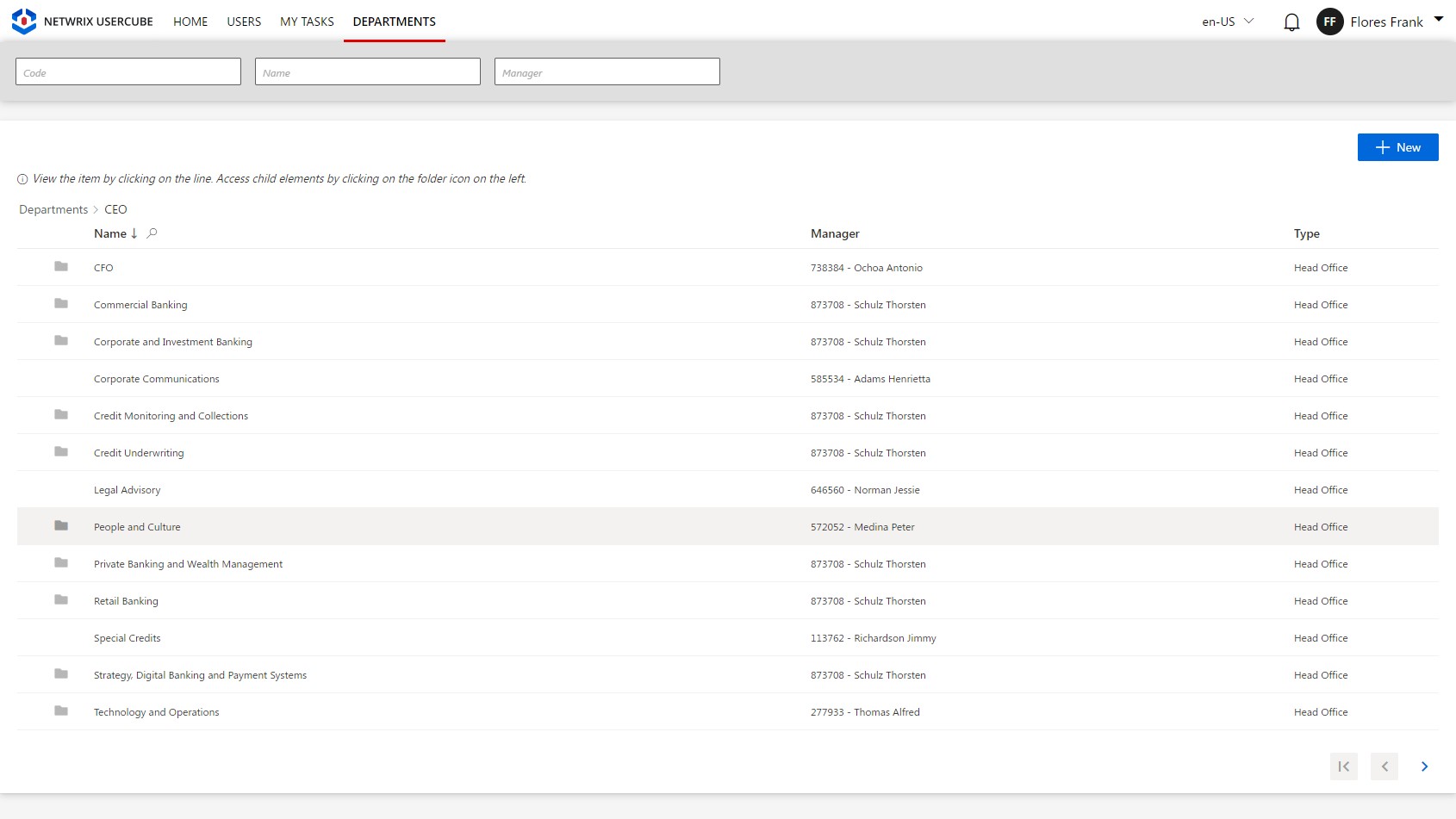Click the FF avatar of Flores Frank
This screenshot has width=1456, height=819.
click(1329, 22)
